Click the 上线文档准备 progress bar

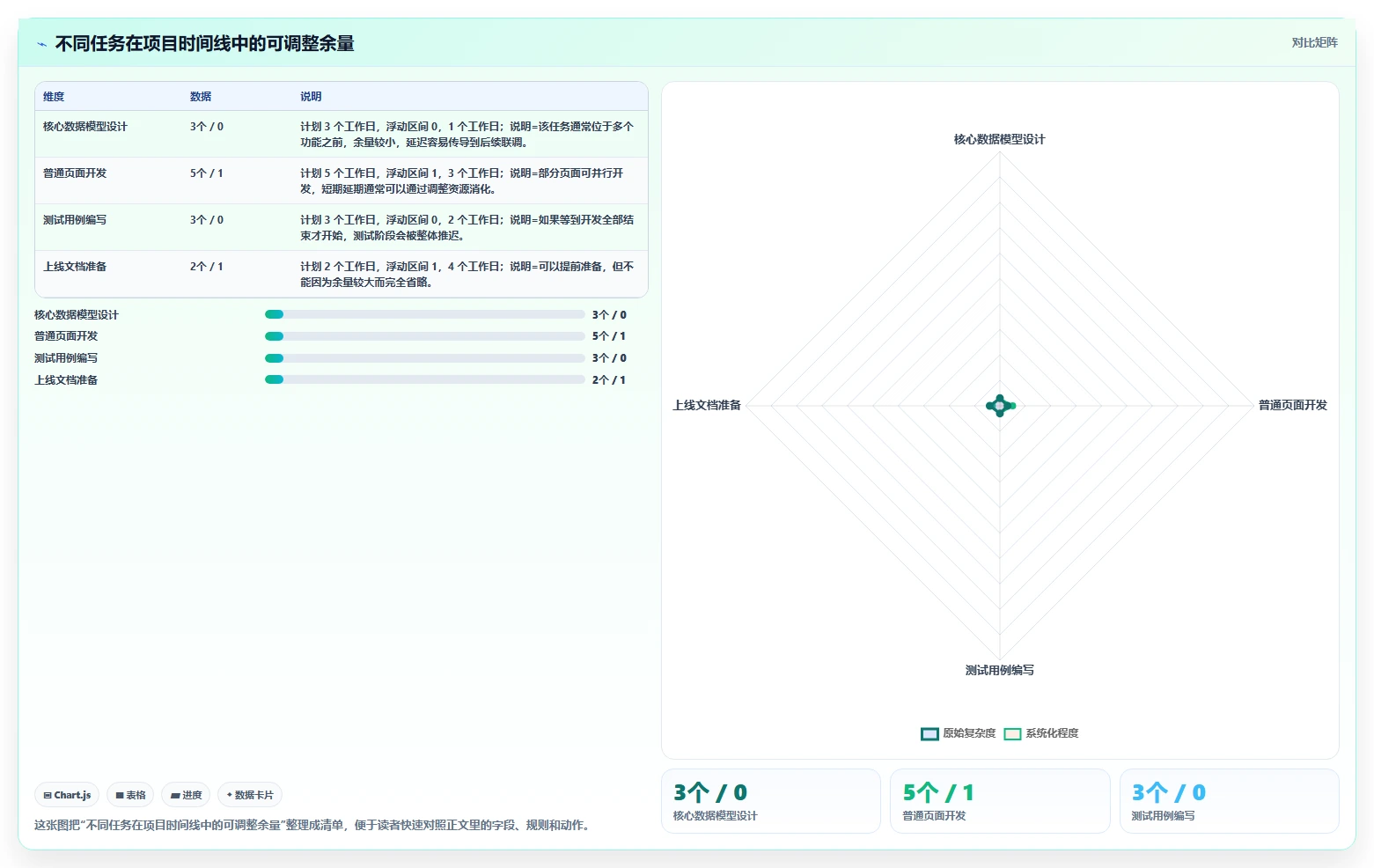coord(424,379)
